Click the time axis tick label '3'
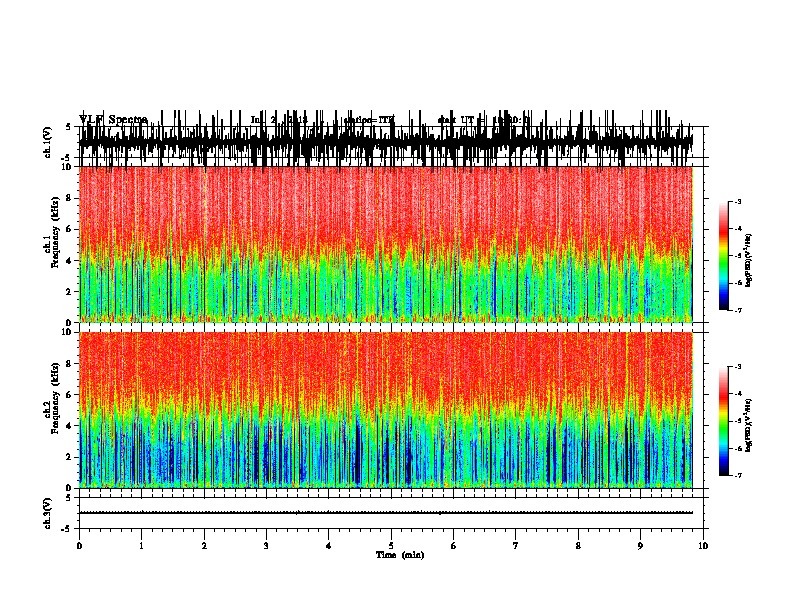This screenshot has width=792, height=612. 266,546
